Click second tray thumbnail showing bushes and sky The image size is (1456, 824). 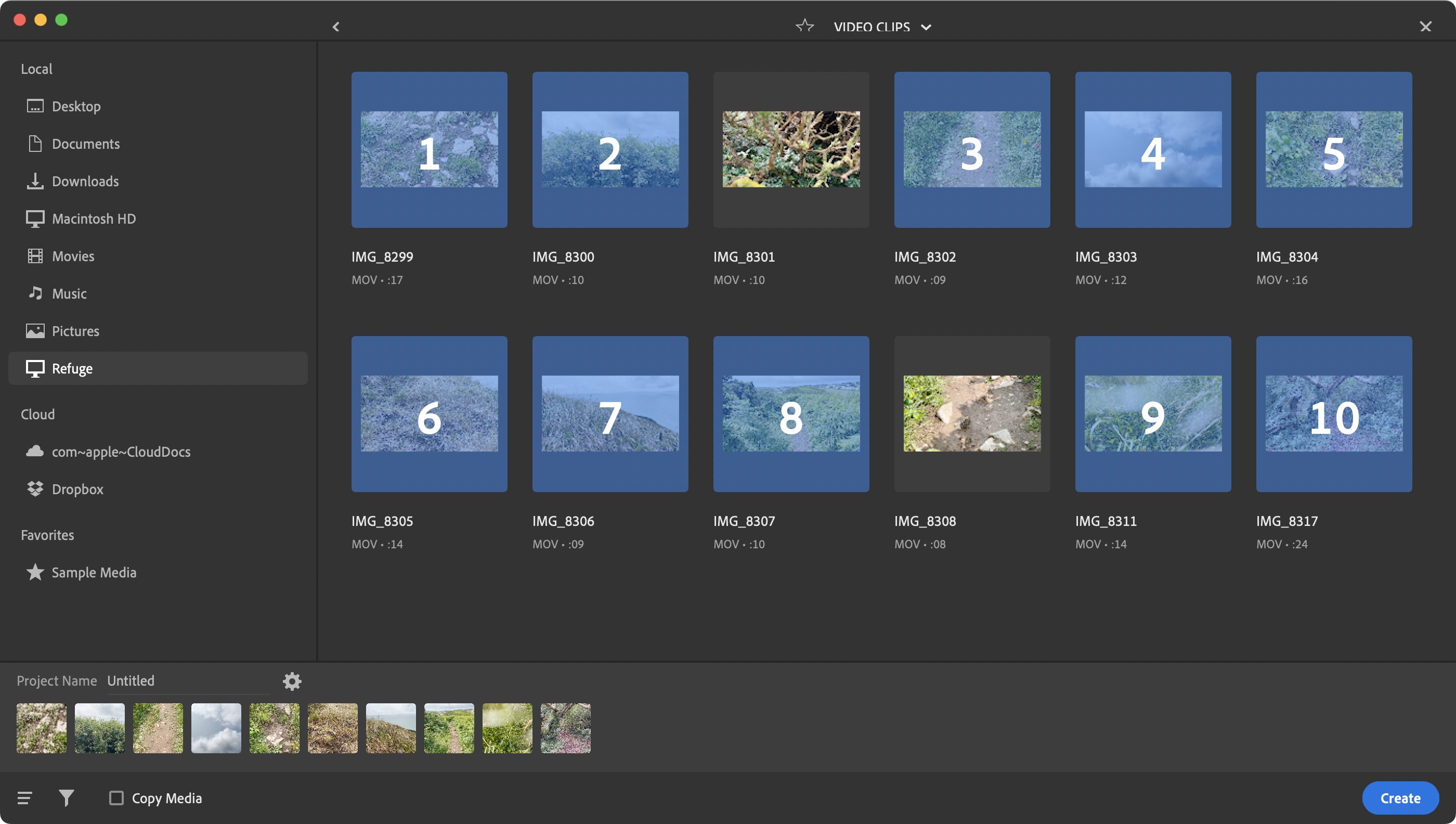[x=99, y=728]
